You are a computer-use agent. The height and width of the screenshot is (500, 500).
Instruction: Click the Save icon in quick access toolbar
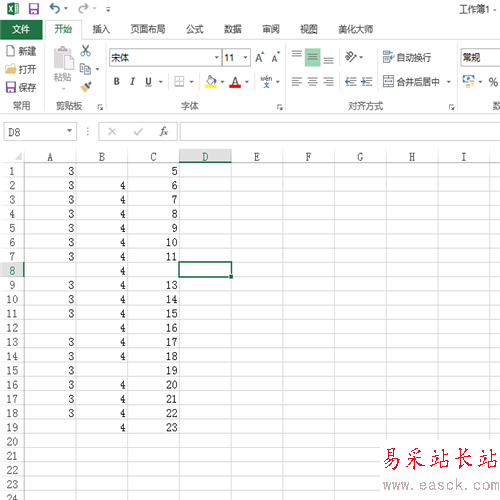(x=34, y=9)
